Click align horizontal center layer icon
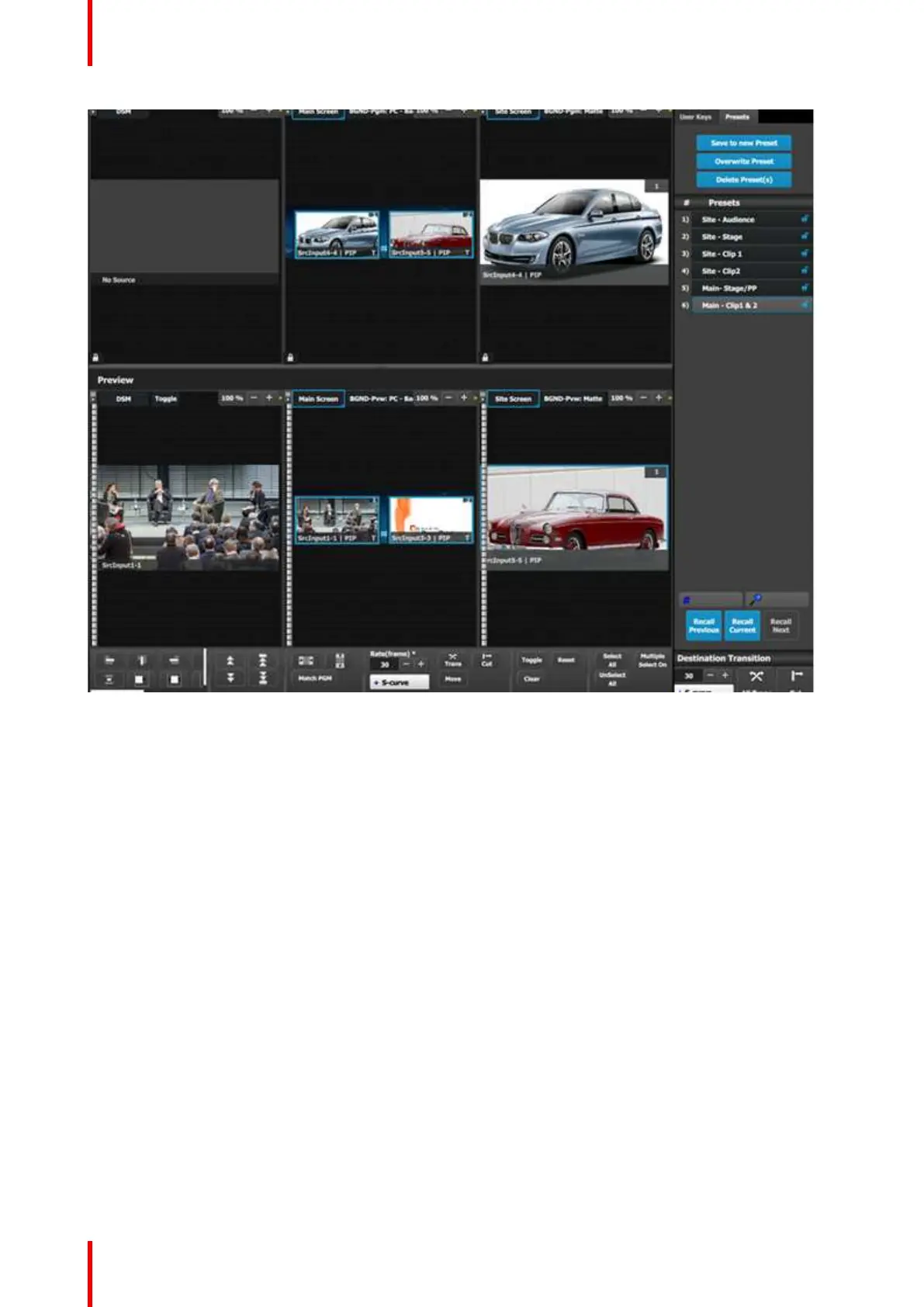 coord(141,660)
